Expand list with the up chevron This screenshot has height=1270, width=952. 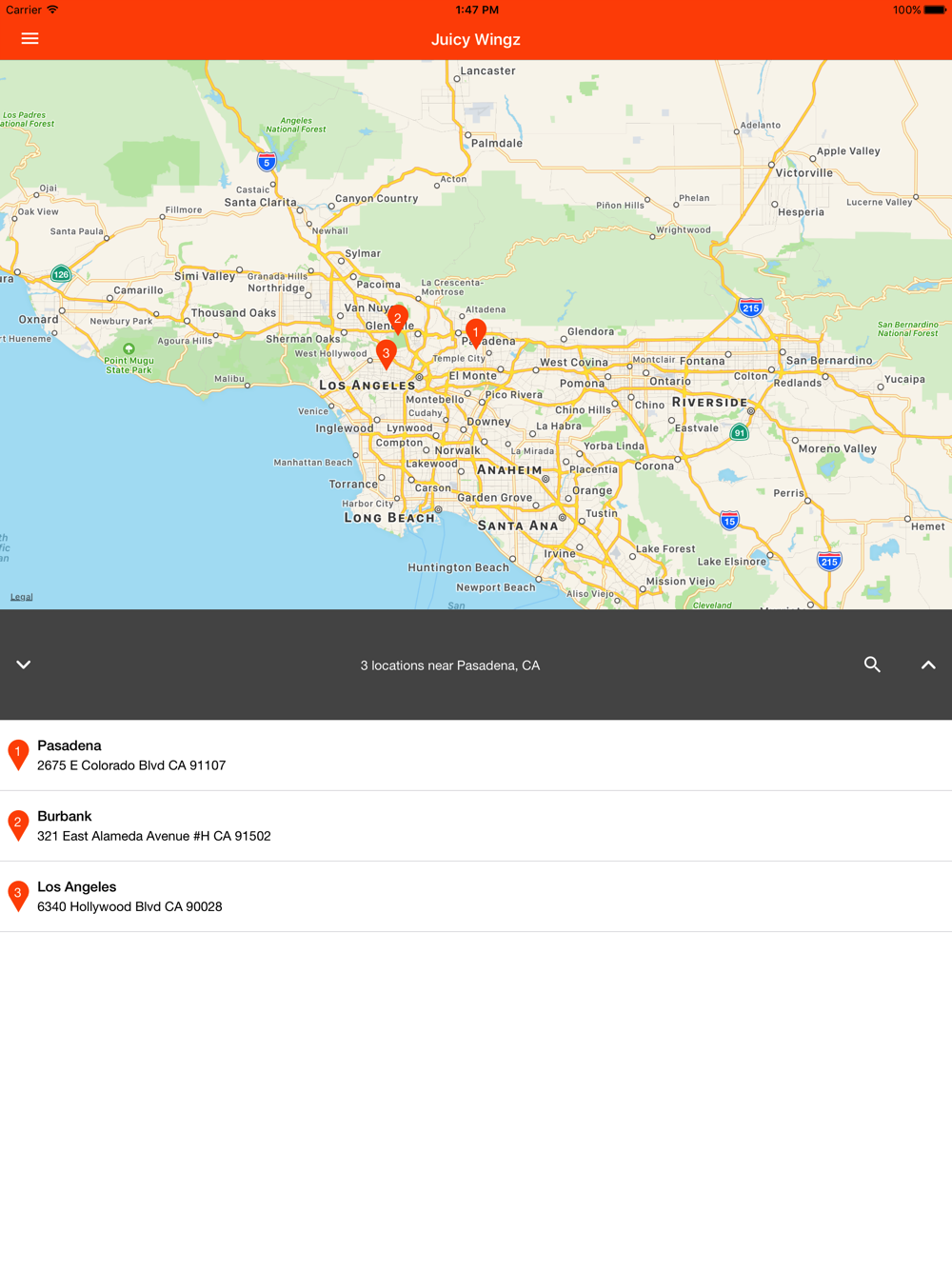click(x=928, y=665)
